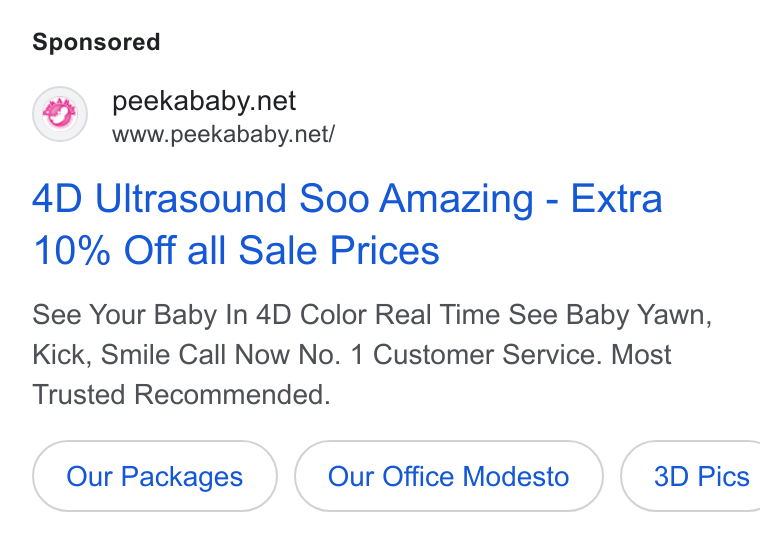
Task: Click the word 'Packages' in the first chip
Action: point(182,477)
